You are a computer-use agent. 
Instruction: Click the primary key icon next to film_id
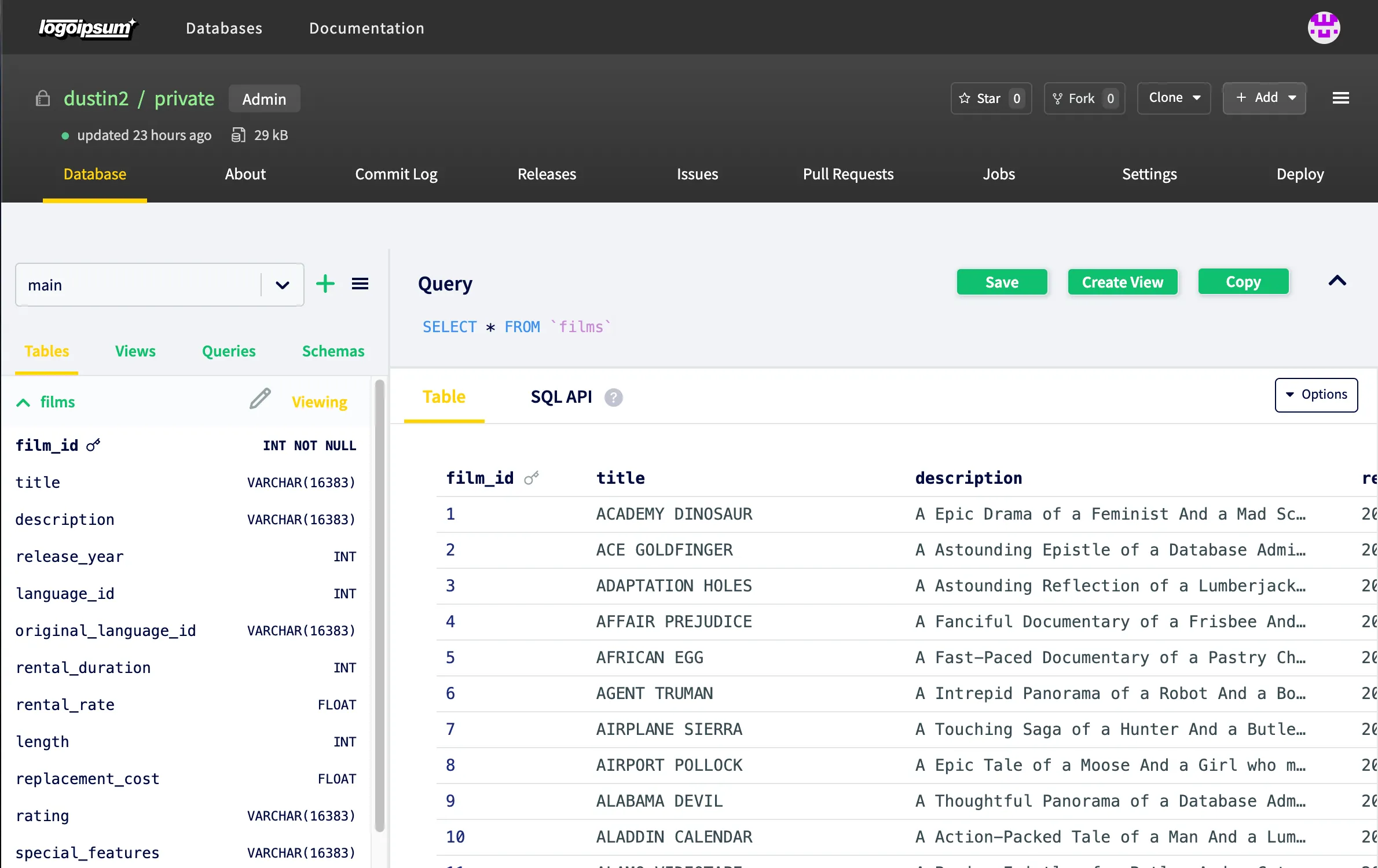click(93, 445)
